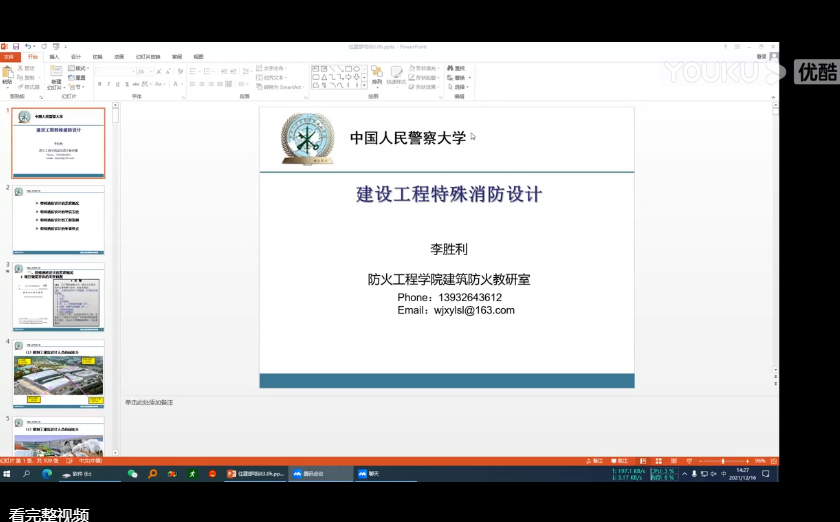
Task: Open Quick Styles (快速样式)
Action: (x=396, y=76)
